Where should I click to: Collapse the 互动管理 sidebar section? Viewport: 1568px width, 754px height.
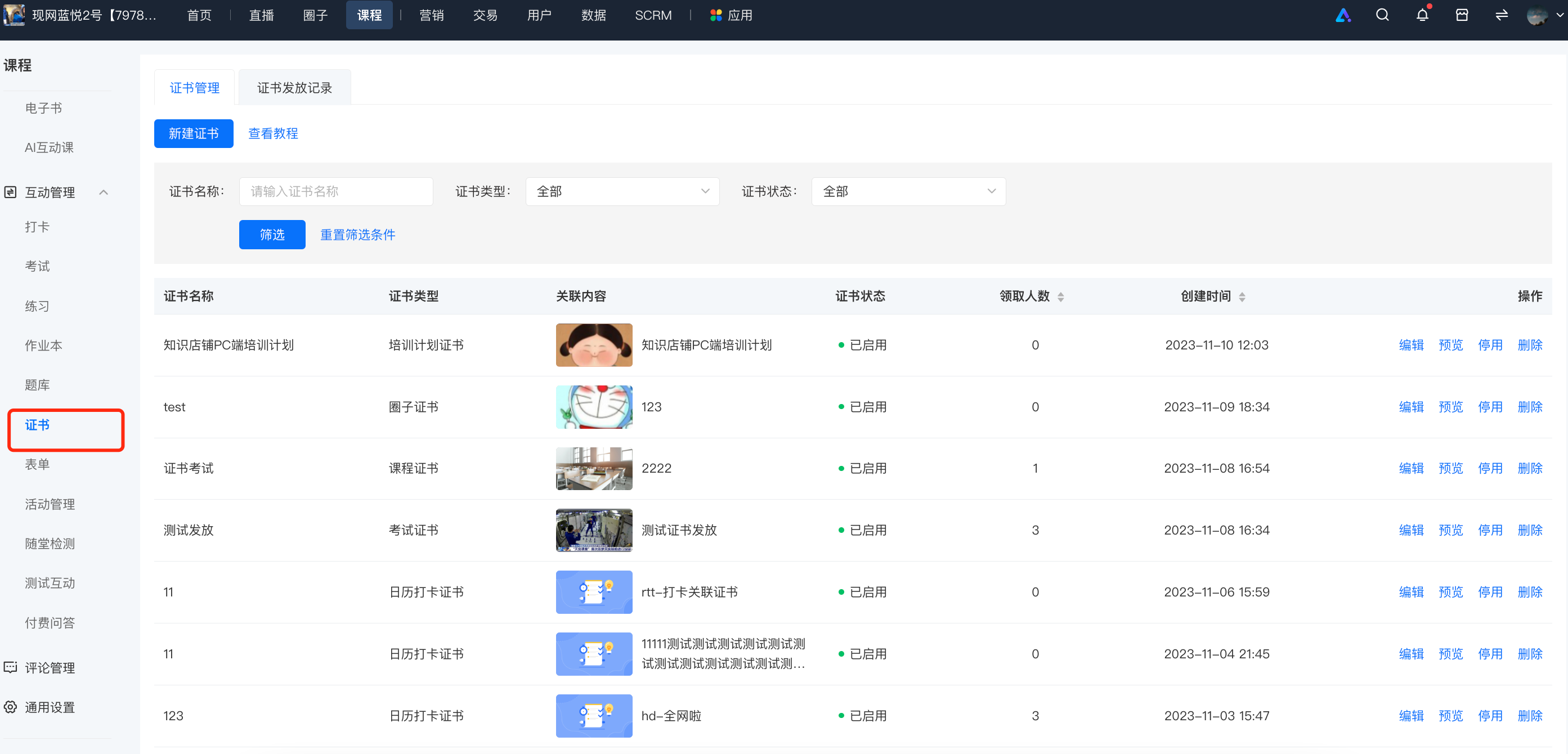coord(104,193)
